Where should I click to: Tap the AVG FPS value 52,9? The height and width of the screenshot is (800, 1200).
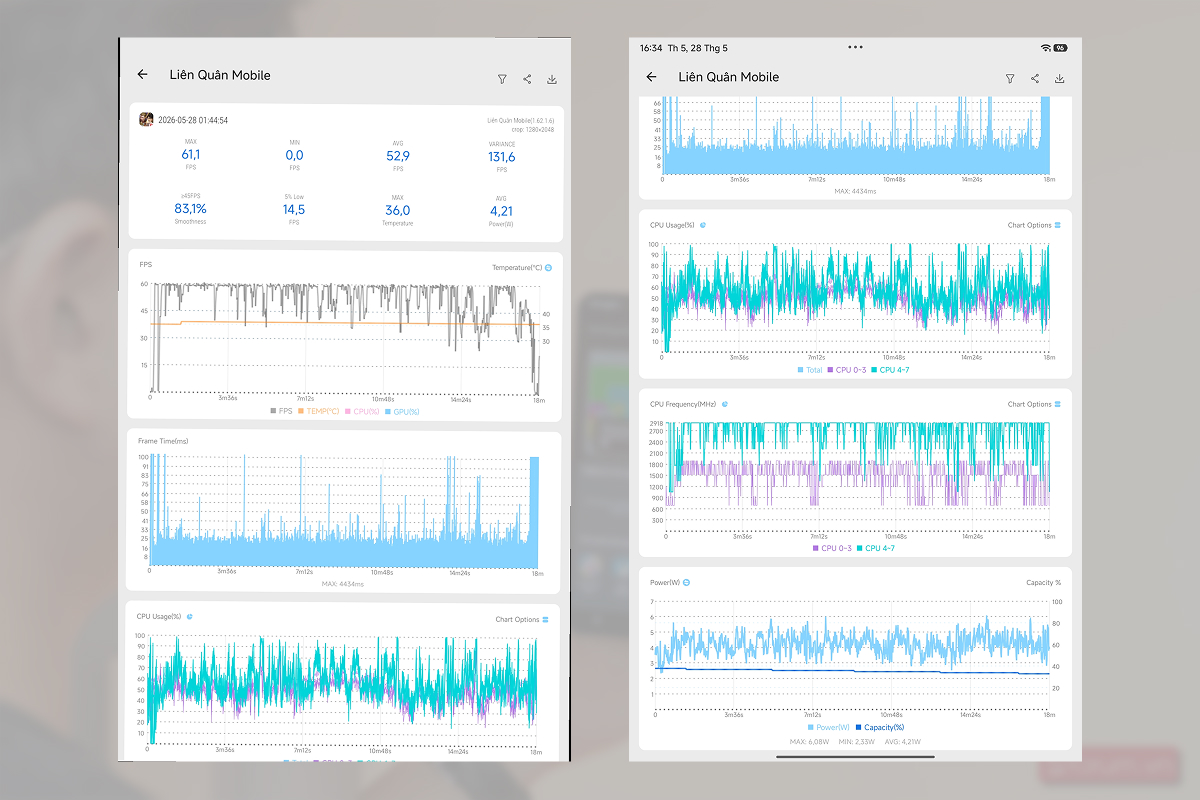coord(398,155)
